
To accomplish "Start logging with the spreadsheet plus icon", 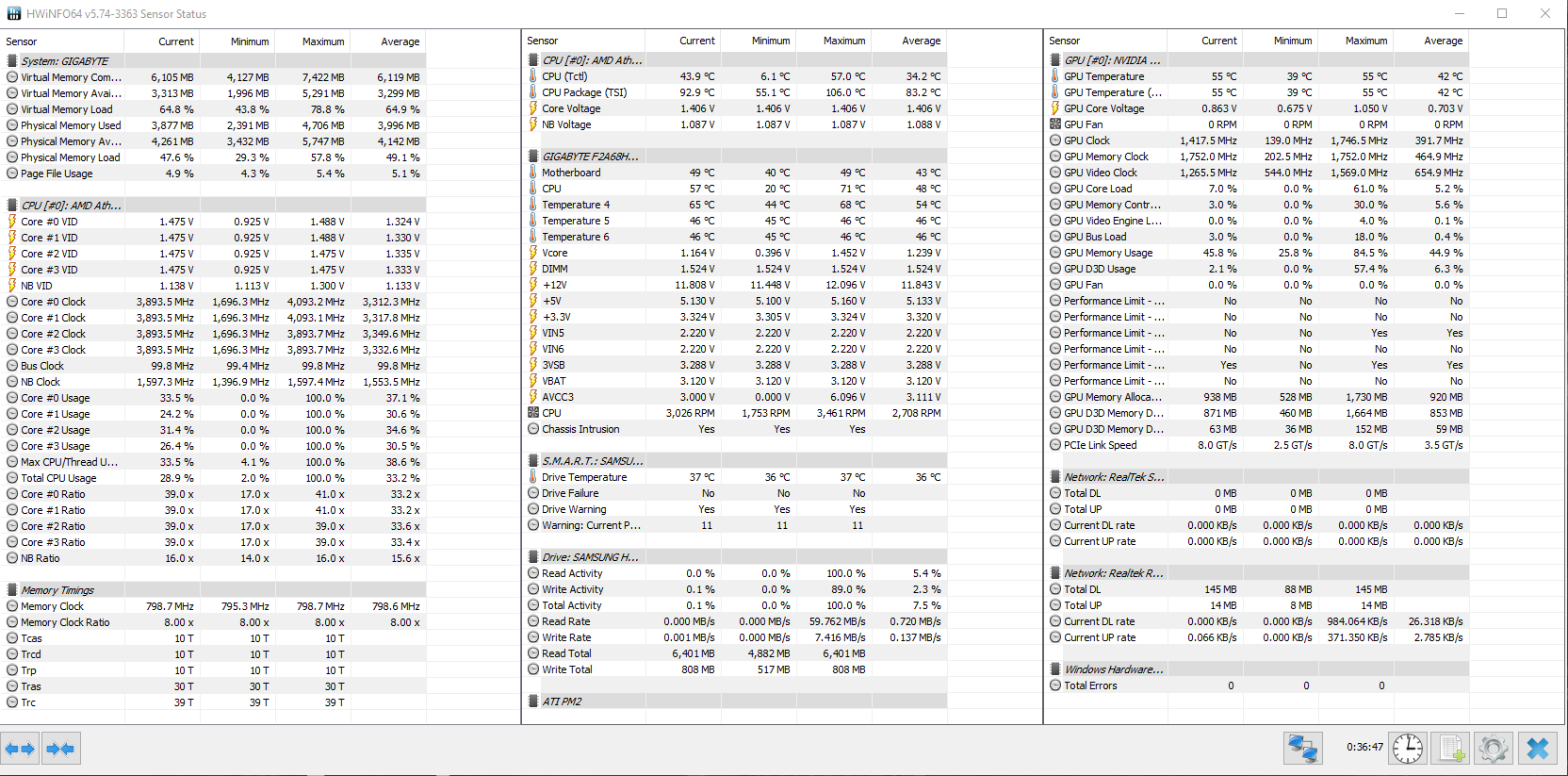I will (1451, 749).
